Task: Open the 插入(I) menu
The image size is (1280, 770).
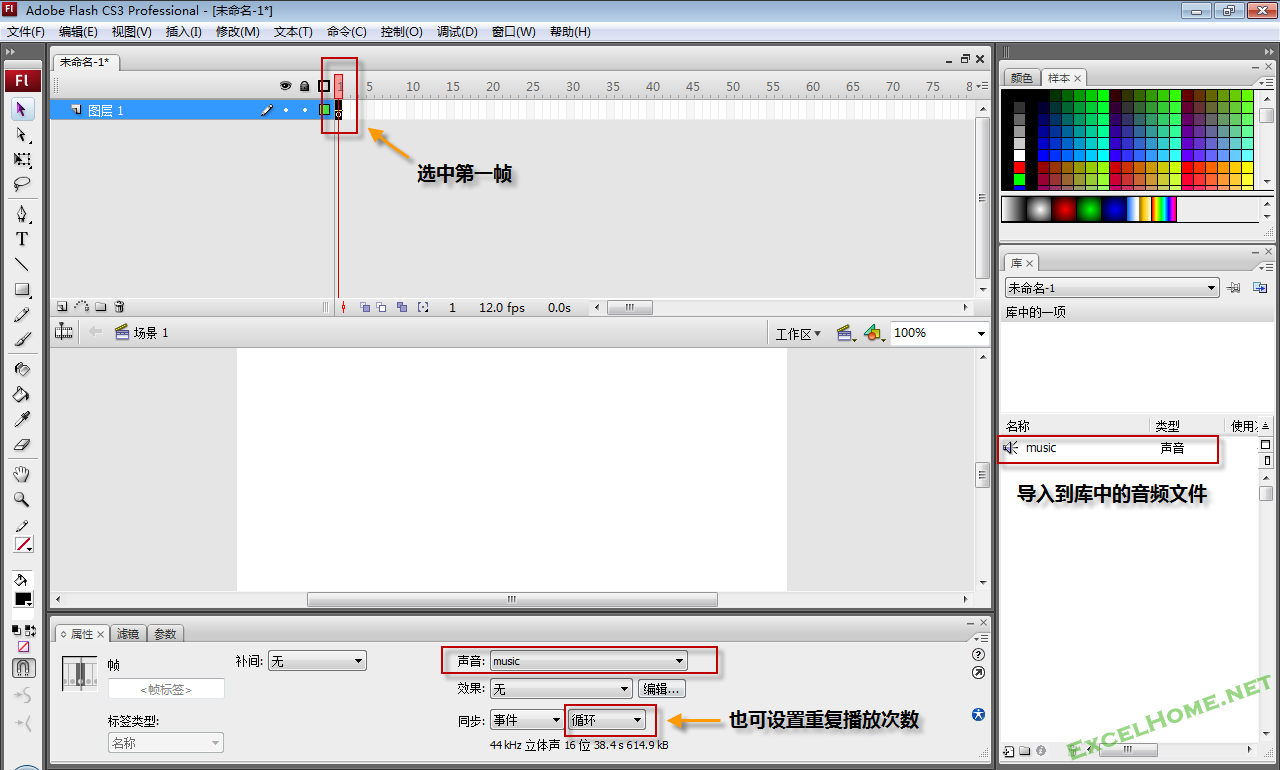Action: [x=183, y=32]
